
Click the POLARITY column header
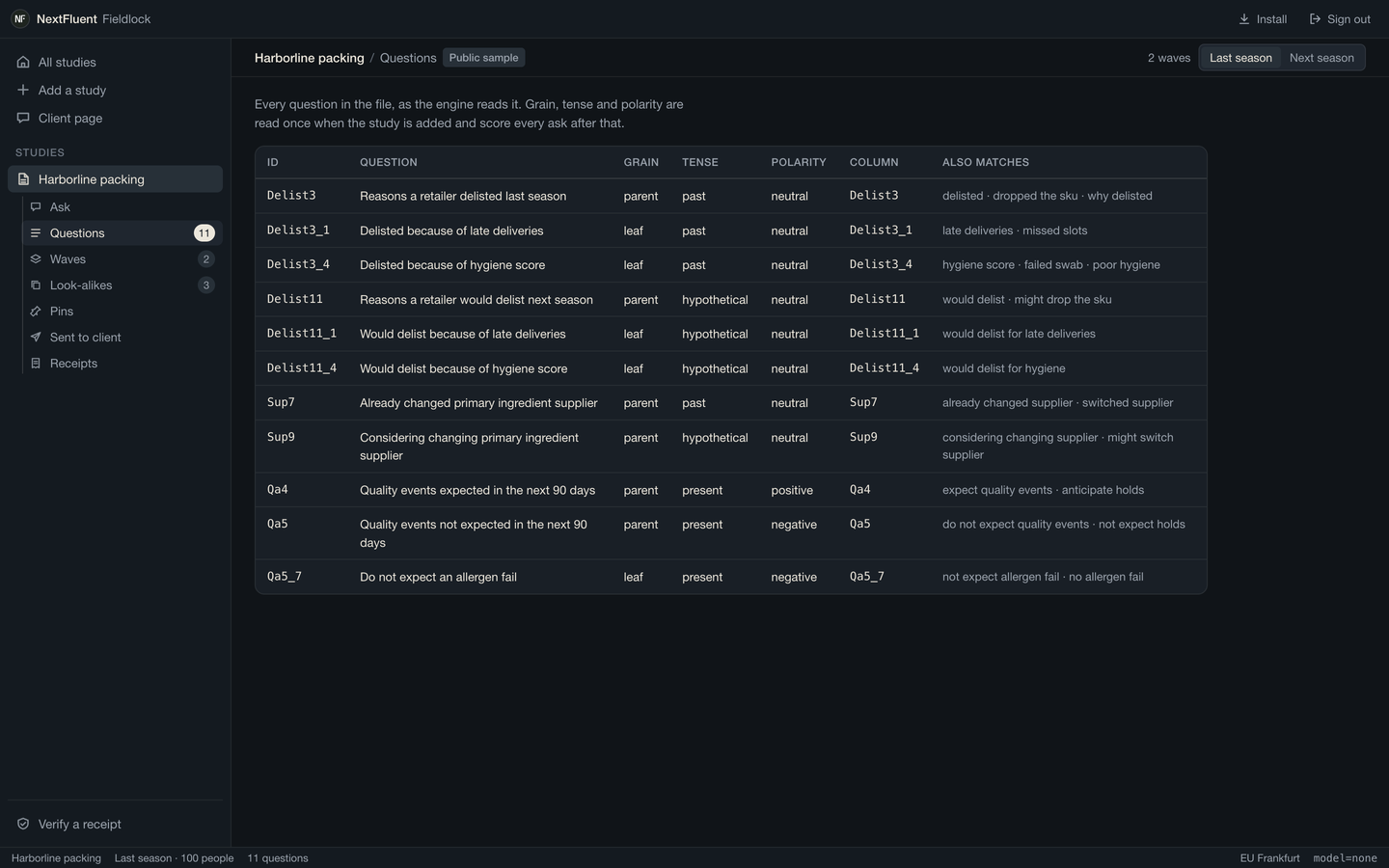(799, 163)
